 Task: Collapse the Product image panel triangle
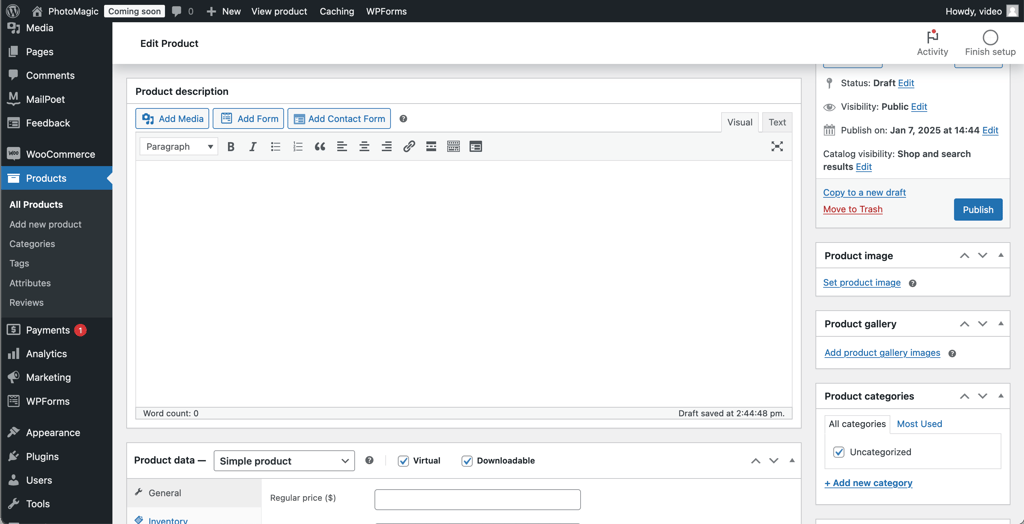click(1001, 255)
